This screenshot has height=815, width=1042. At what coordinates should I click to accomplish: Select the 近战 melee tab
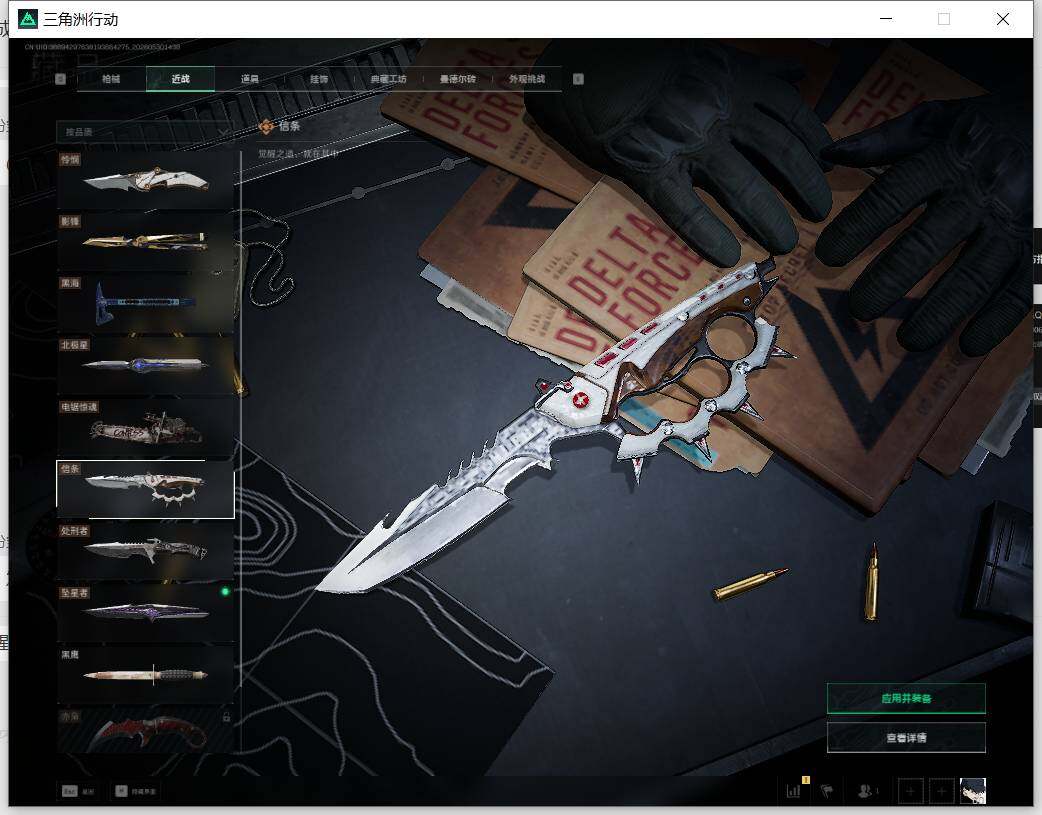[x=180, y=79]
